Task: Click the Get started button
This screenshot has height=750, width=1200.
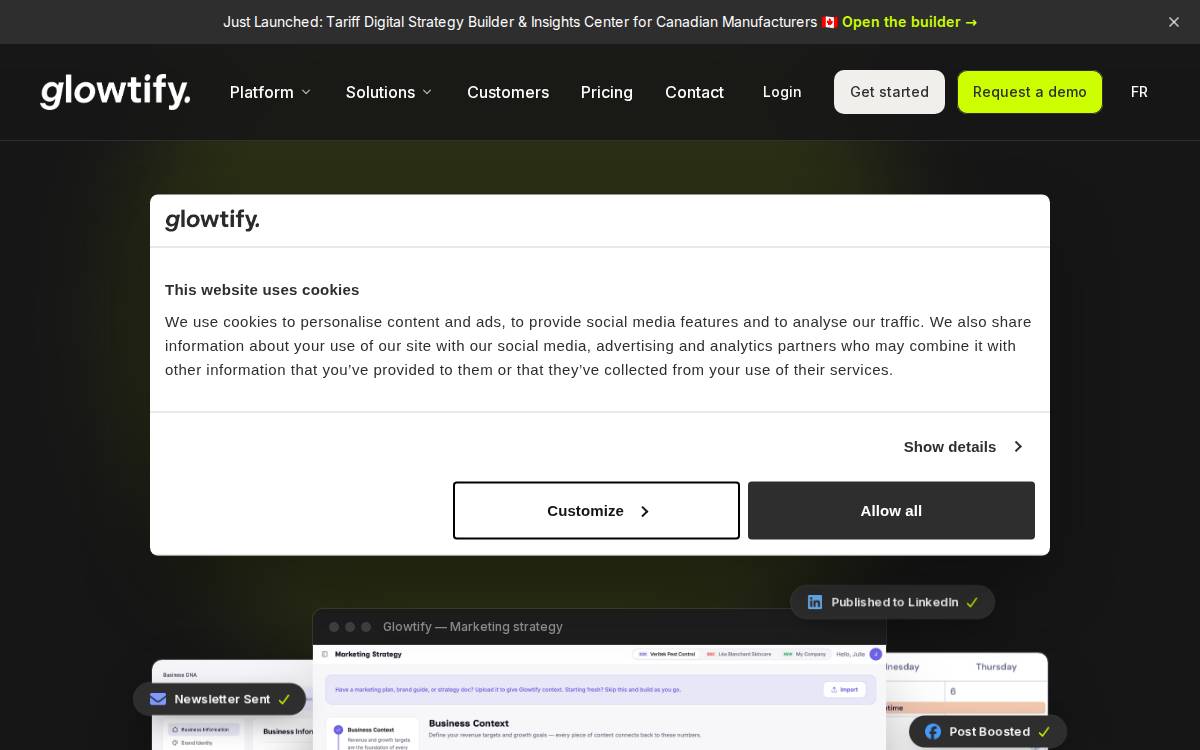Action: [889, 92]
